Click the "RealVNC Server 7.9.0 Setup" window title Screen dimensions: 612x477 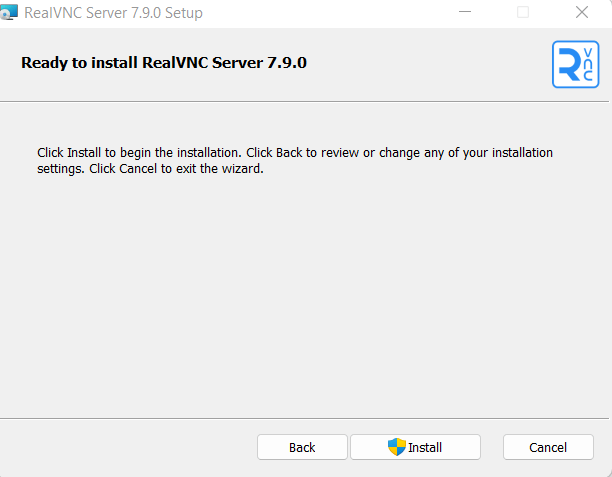113,13
